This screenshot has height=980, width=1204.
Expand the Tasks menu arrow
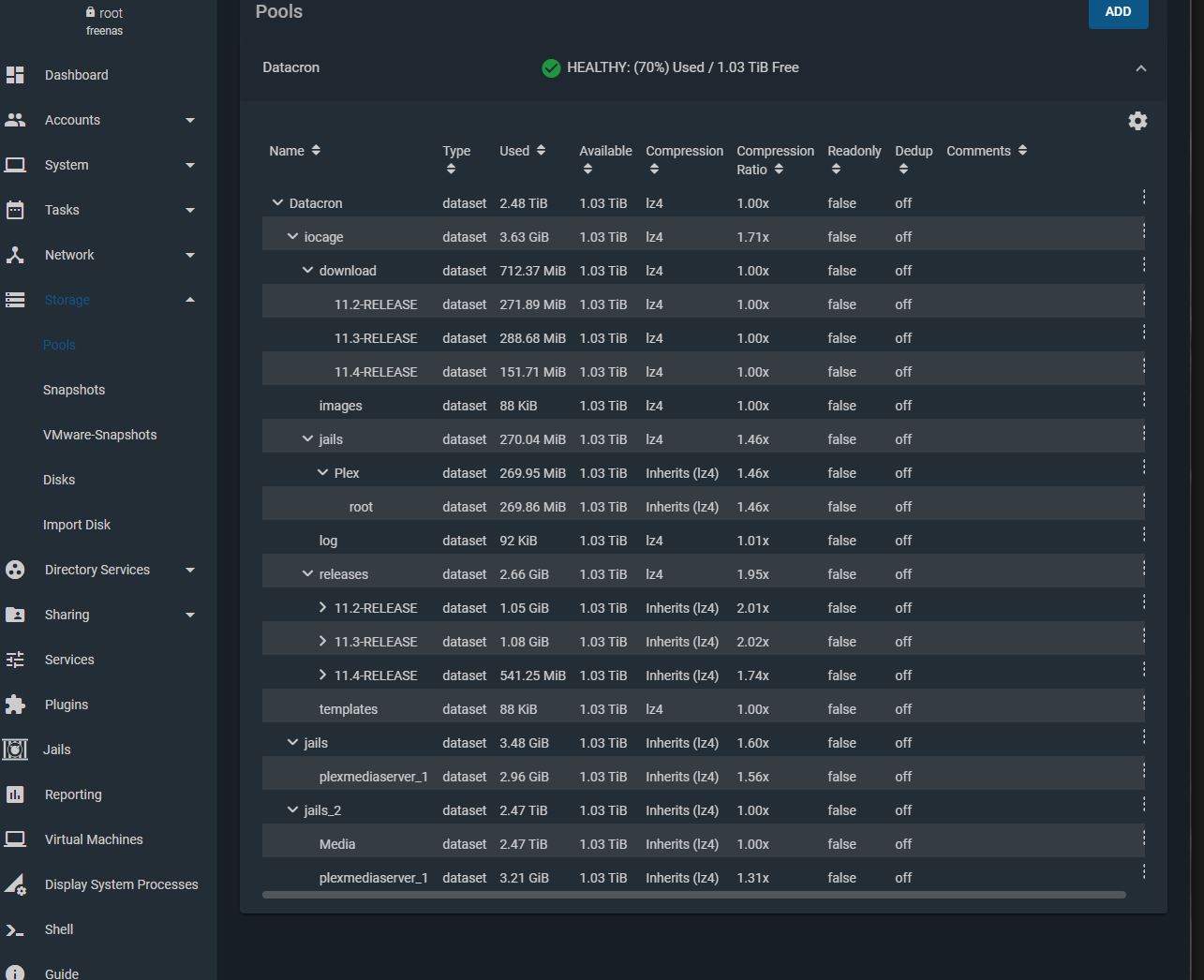(x=190, y=210)
